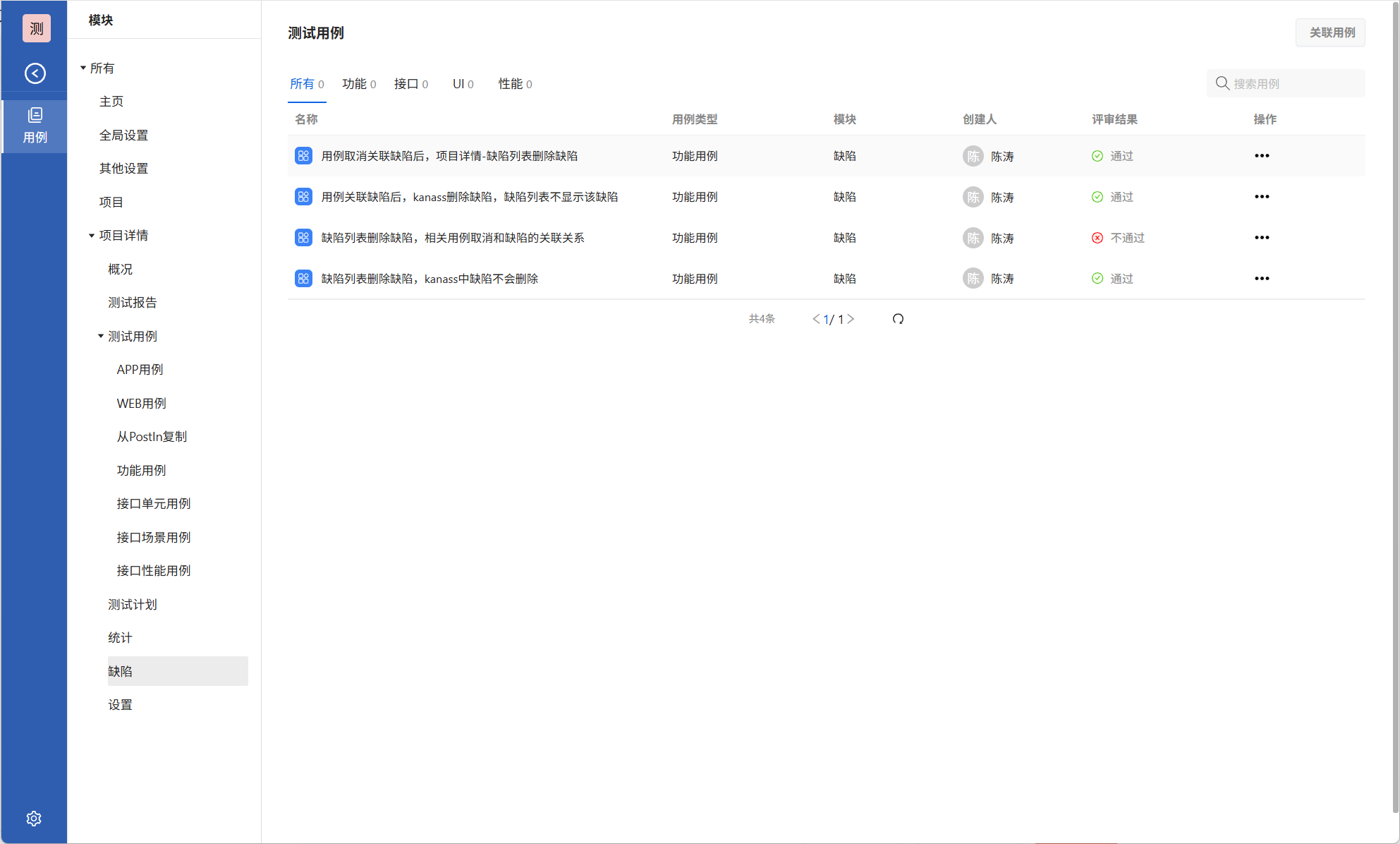Collapse the 项目详情 tree node
This screenshot has width=1400, height=844.
pyautogui.click(x=92, y=236)
